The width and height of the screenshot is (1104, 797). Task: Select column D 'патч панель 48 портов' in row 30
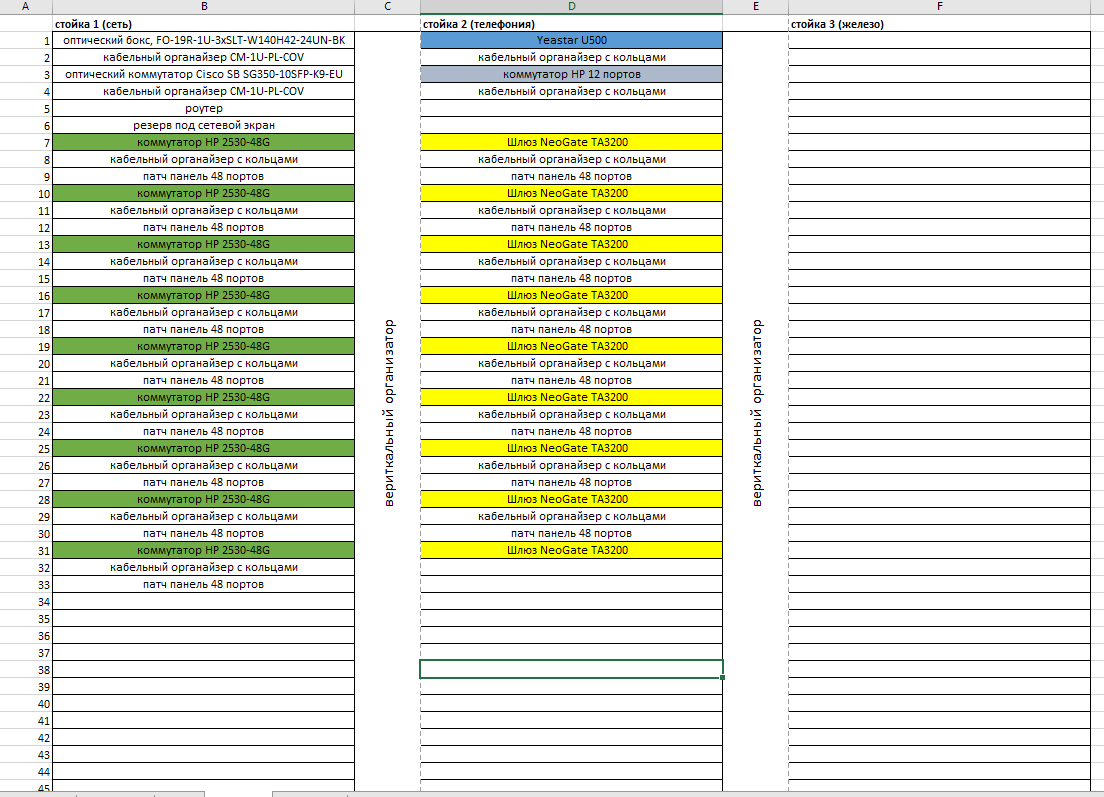571,534
